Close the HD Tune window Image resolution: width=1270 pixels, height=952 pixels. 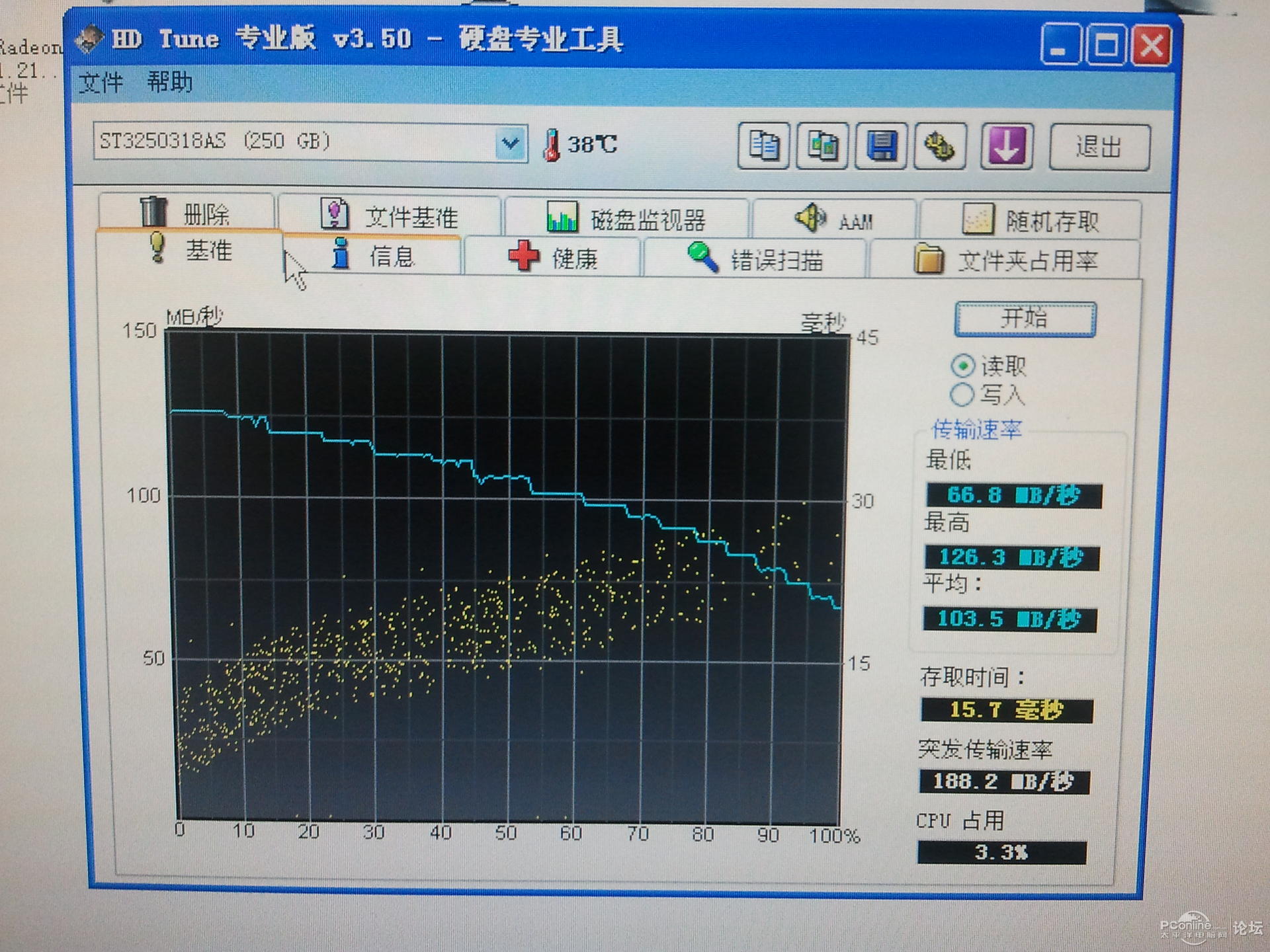(1152, 46)
